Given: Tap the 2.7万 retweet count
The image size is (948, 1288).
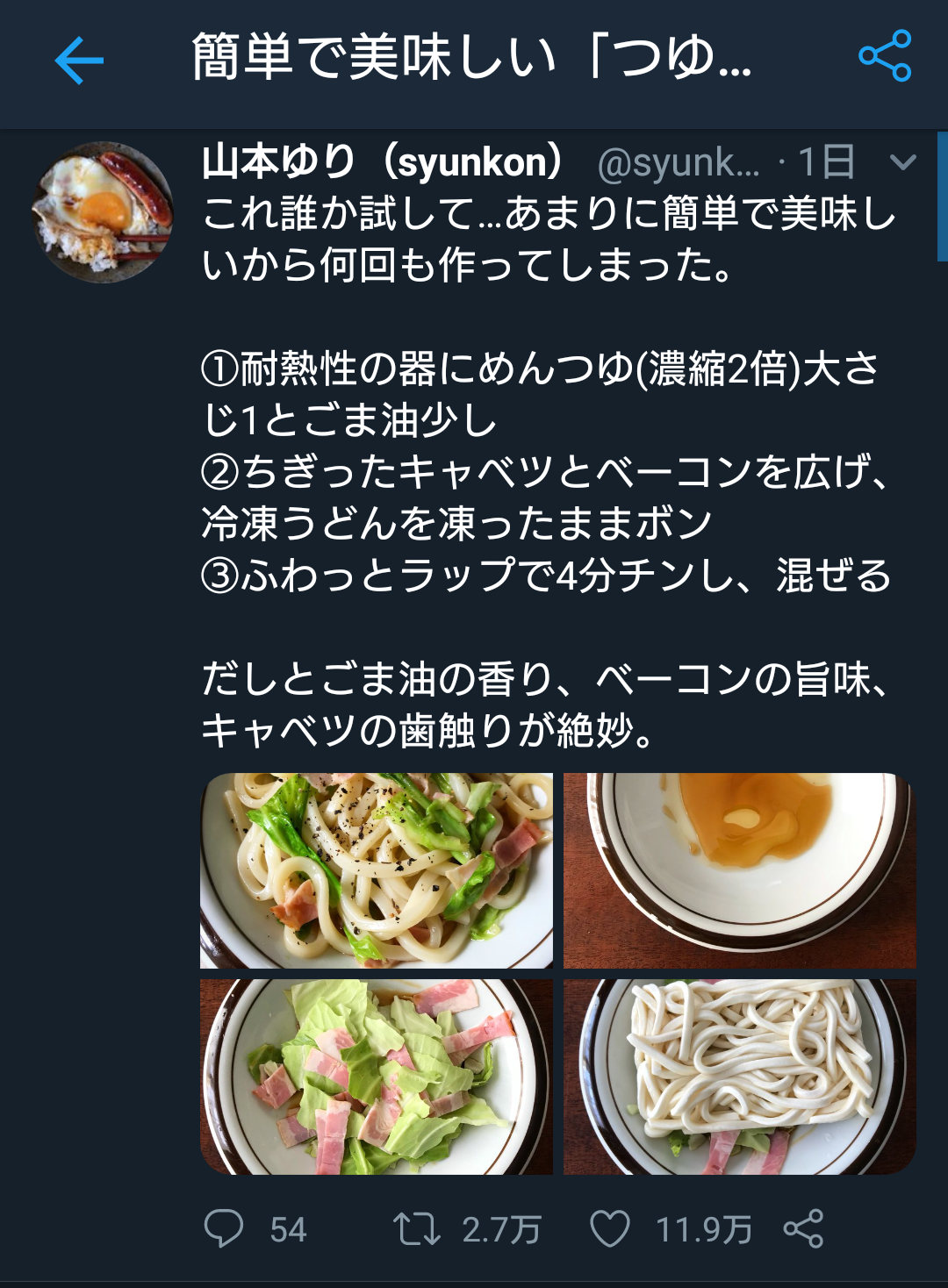Looking at the screenshot, I should click(x=501, y=1229).
